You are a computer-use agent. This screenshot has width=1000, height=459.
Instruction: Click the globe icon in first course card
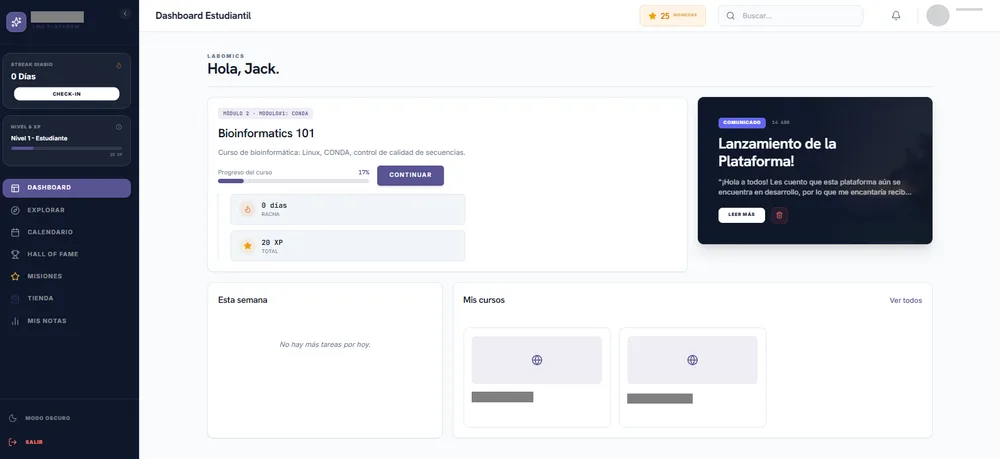click(537, 360)
